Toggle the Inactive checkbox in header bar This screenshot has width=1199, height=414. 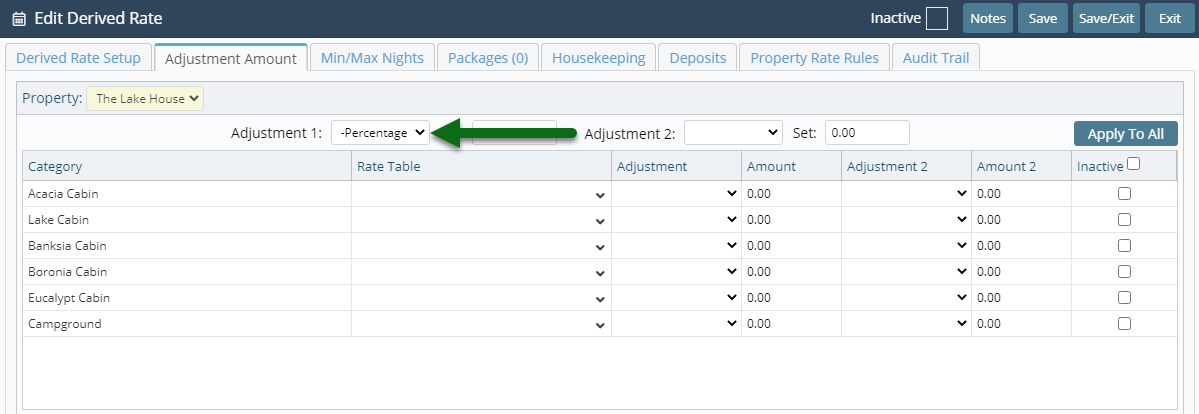(937, 18)
